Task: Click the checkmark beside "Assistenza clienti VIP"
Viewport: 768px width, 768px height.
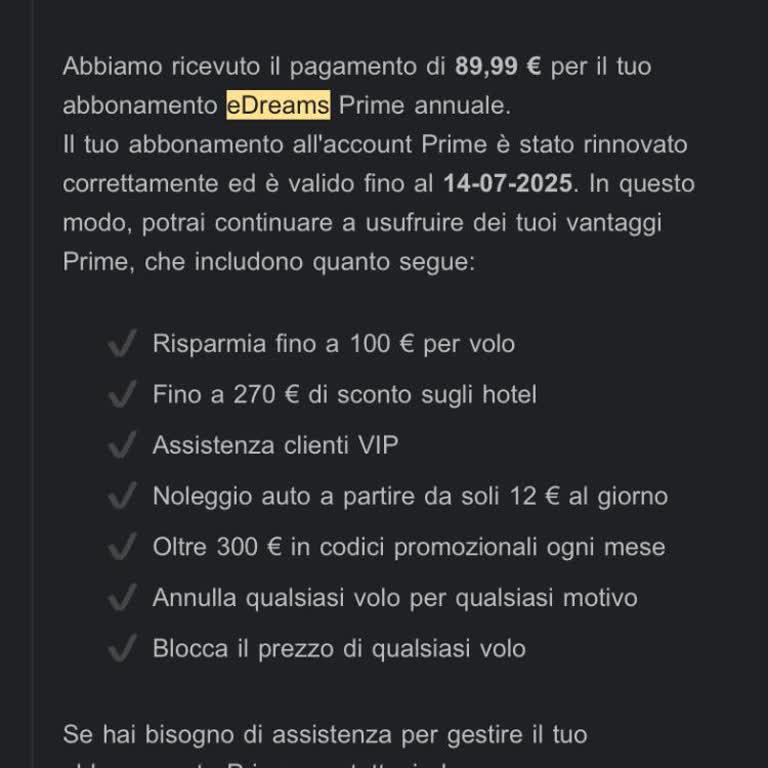Action: click(x=121, y=446)
